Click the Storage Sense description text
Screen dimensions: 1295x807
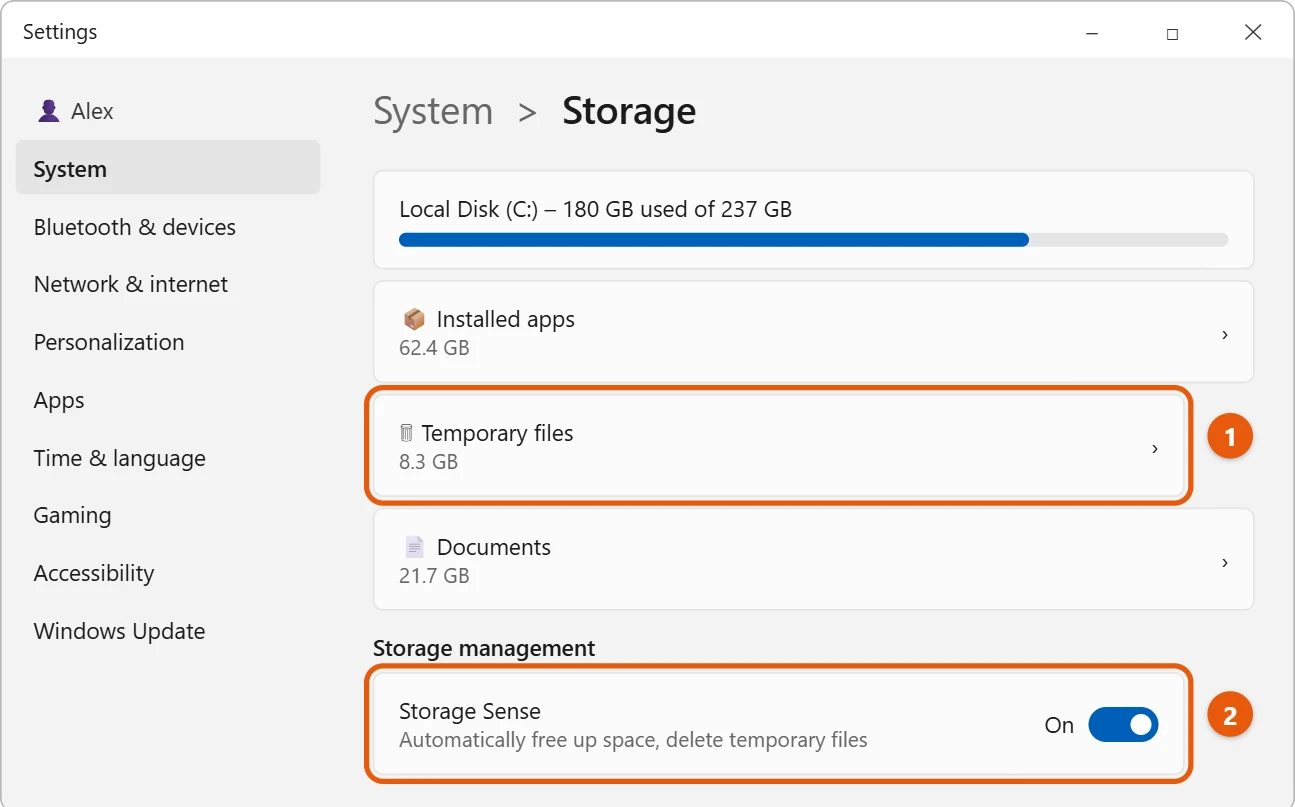[633, 740]
